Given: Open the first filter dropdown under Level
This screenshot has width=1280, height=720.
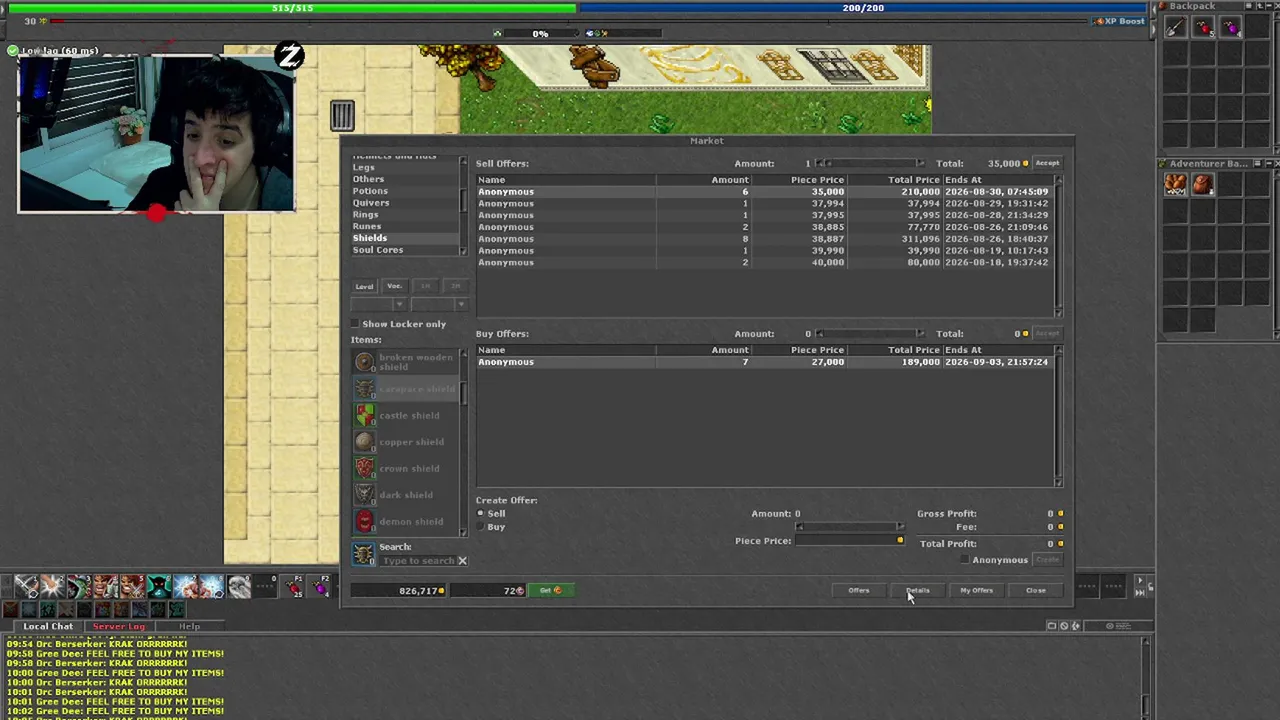Looking at the screenshot, I should pos(379,305).
